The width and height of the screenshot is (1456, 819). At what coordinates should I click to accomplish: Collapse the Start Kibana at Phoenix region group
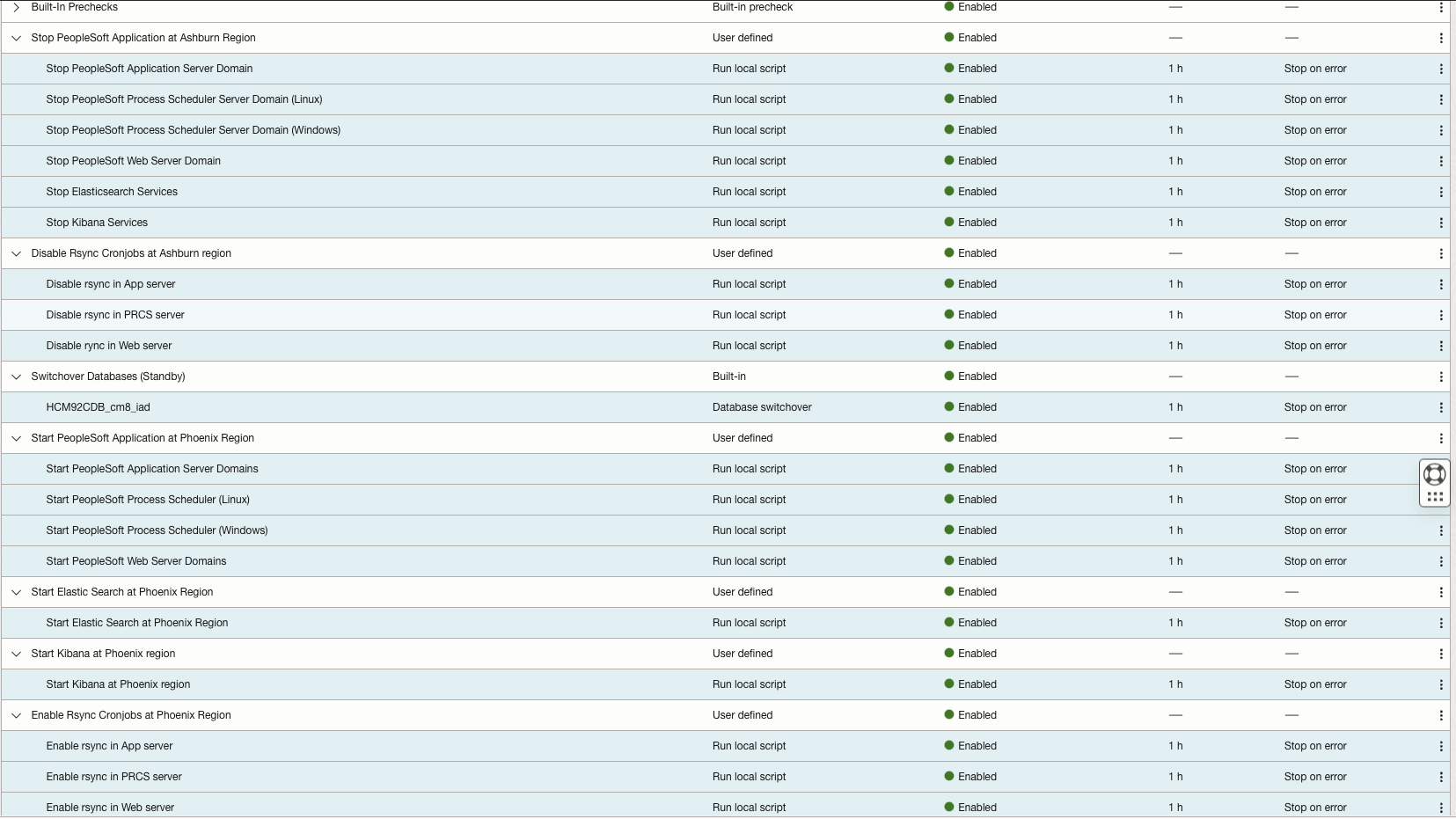(16, 654)
